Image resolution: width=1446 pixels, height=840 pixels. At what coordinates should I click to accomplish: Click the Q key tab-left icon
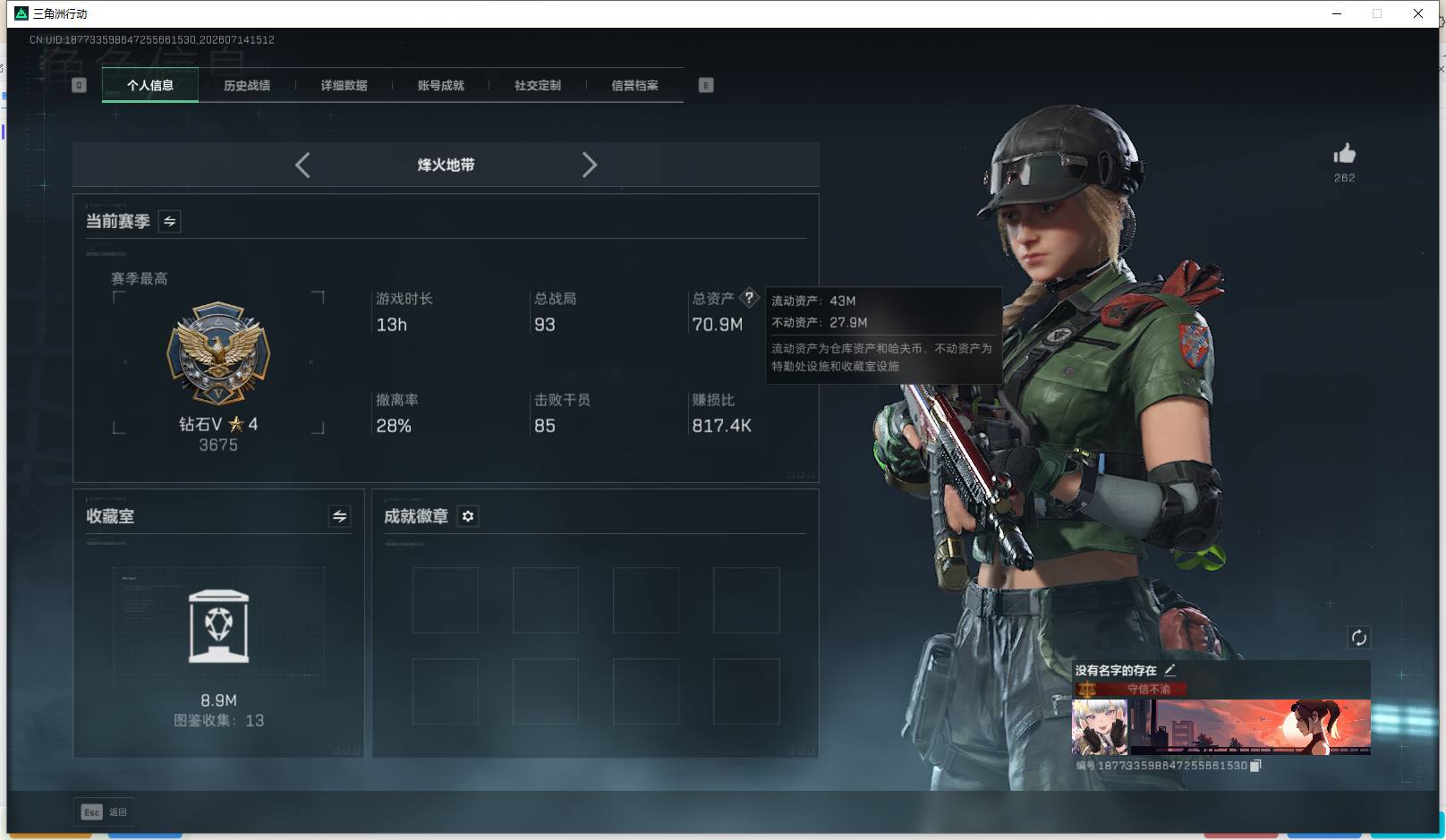[79, 85]
